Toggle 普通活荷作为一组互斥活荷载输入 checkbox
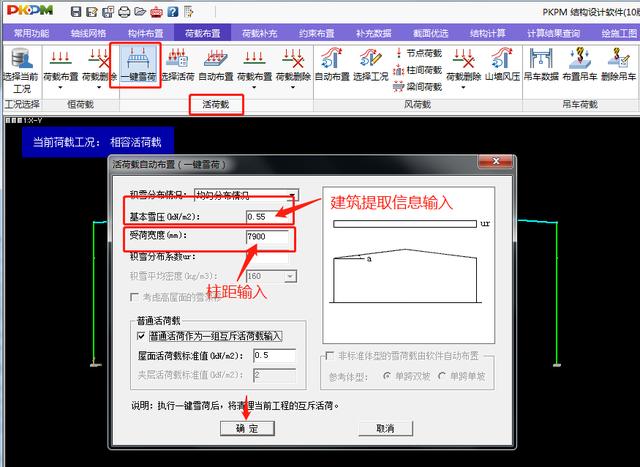 pyautogui.click(x=141, y=336)
